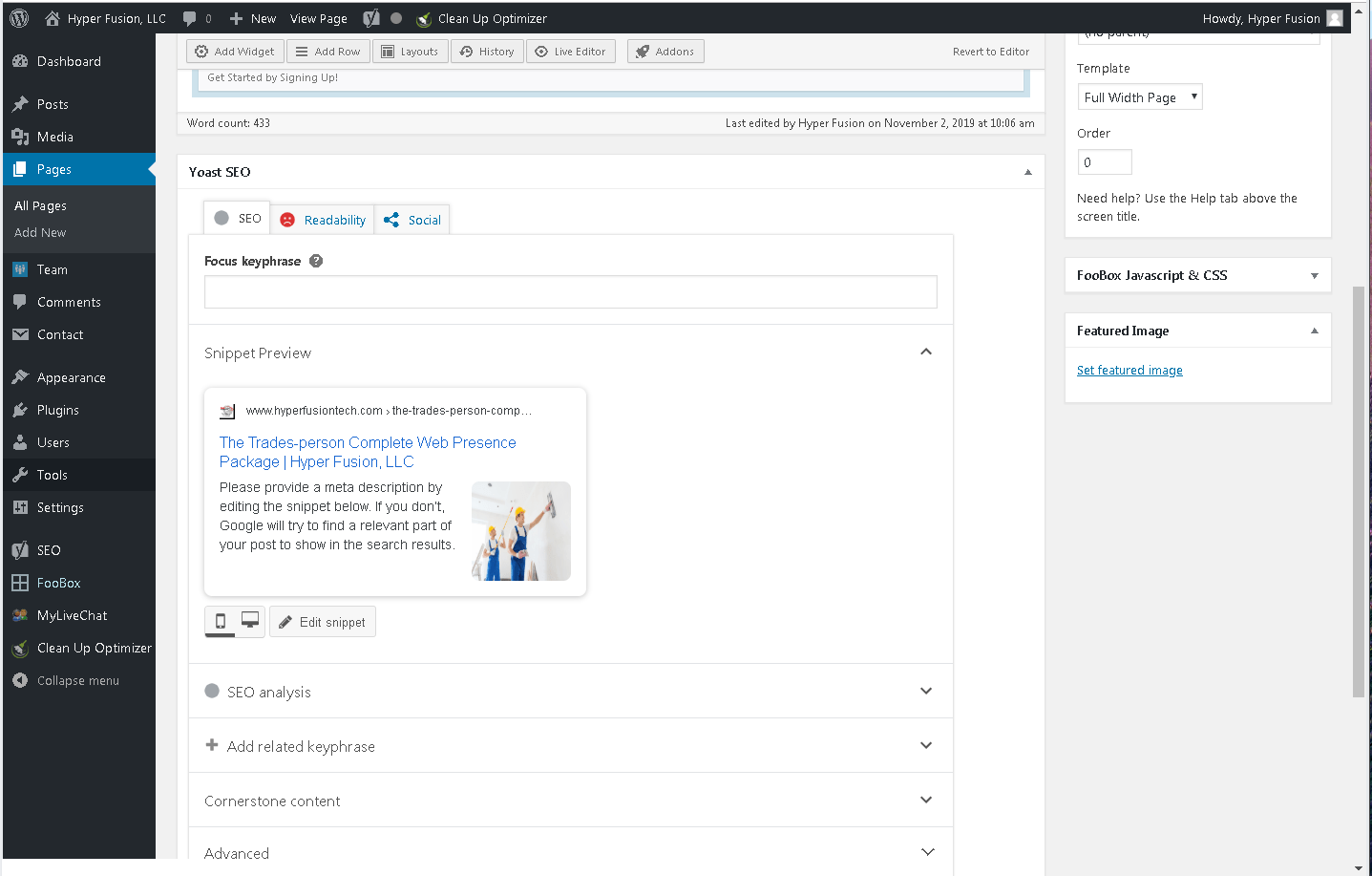
Task: Click Edit snippet button
Action: (x=323, y=622)
